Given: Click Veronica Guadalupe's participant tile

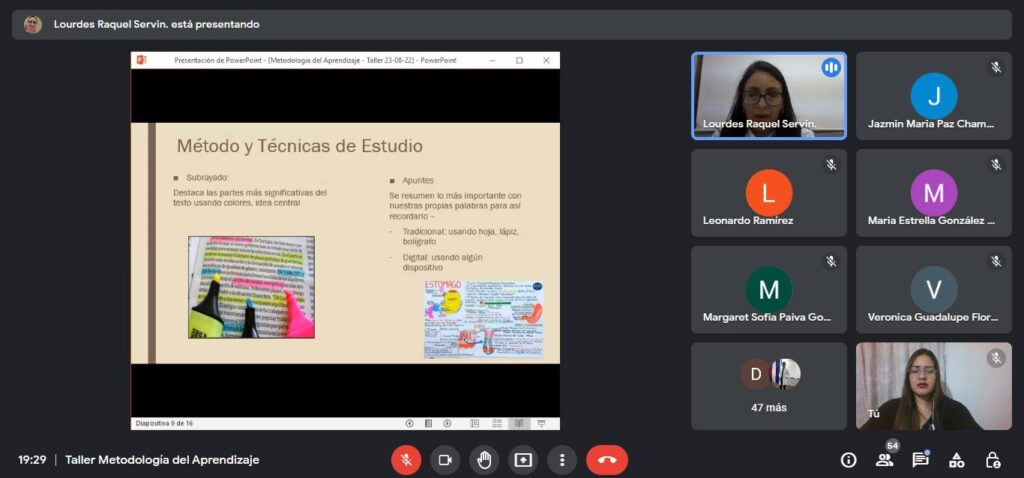Looking at the screenshot, I should click(933, 290).
